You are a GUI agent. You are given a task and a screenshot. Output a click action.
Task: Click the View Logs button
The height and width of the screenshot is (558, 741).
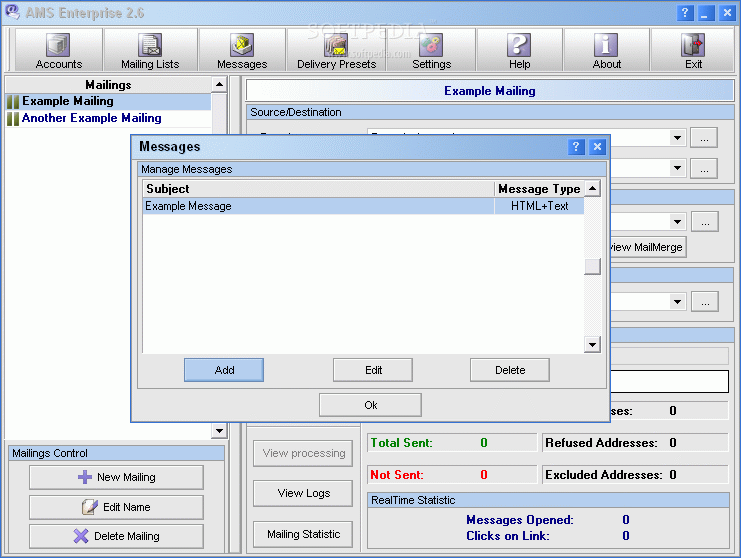coord(303,493)
